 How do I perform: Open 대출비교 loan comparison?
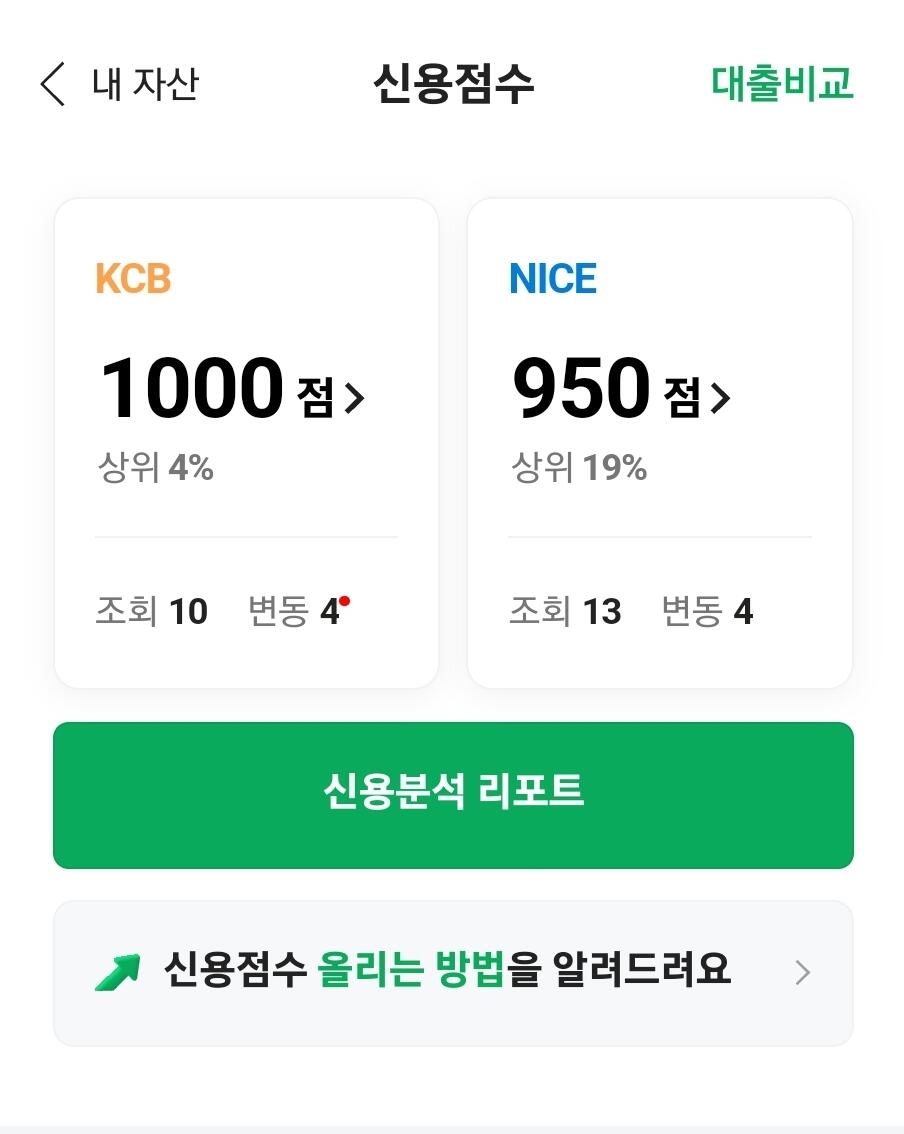click(x=782, y=84)
